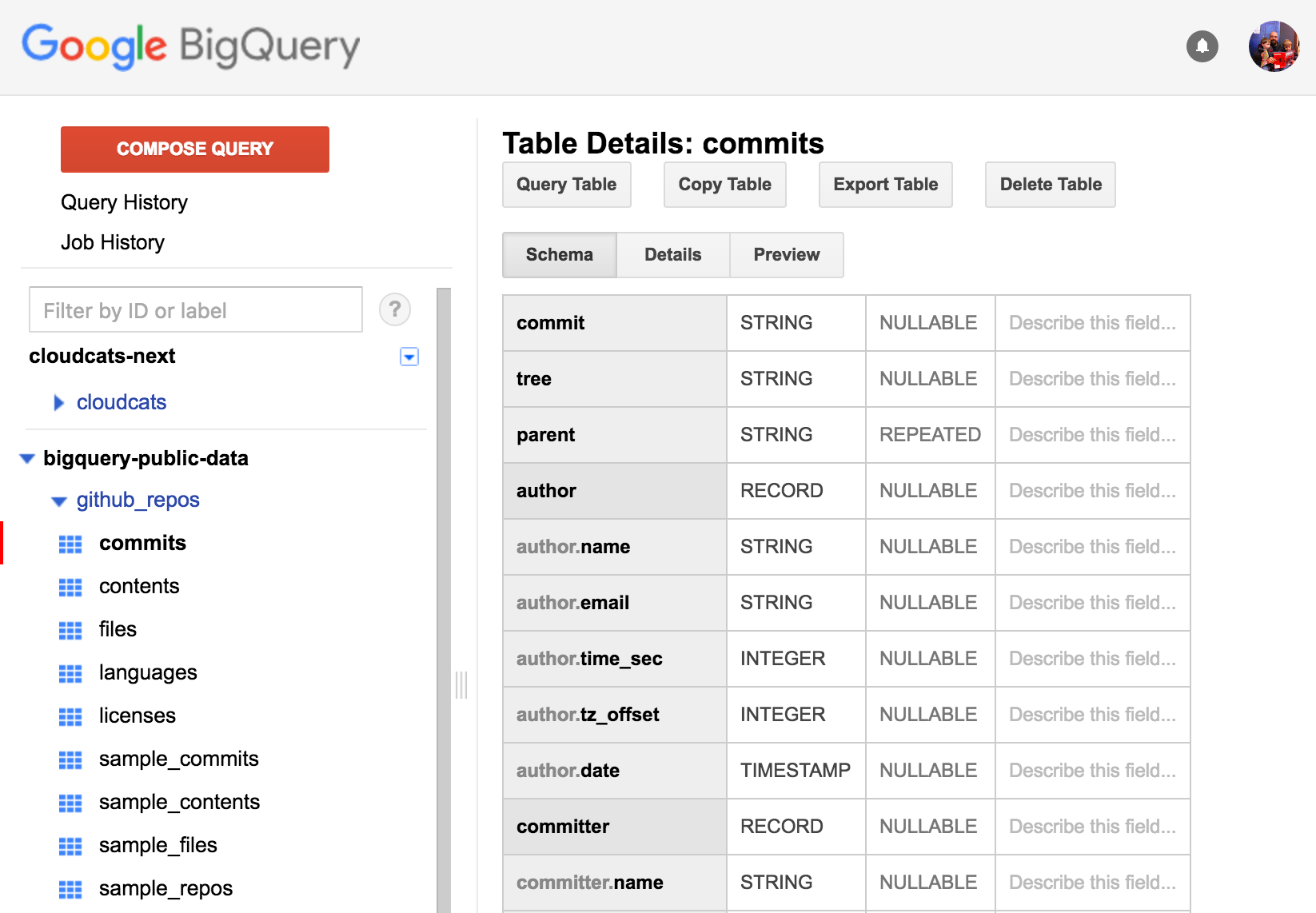Click the REPEATED mode cell
The height and width of the screenshot is (913, 1316).
click(x=931, y=435)
